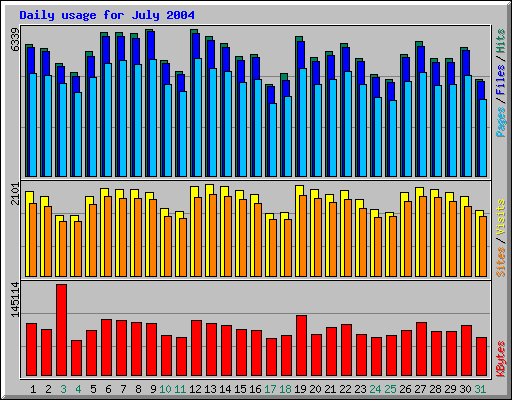Select the orange Sites bar for day 13
This screenshot has height=400, width=512.
(x=213, y=235)
